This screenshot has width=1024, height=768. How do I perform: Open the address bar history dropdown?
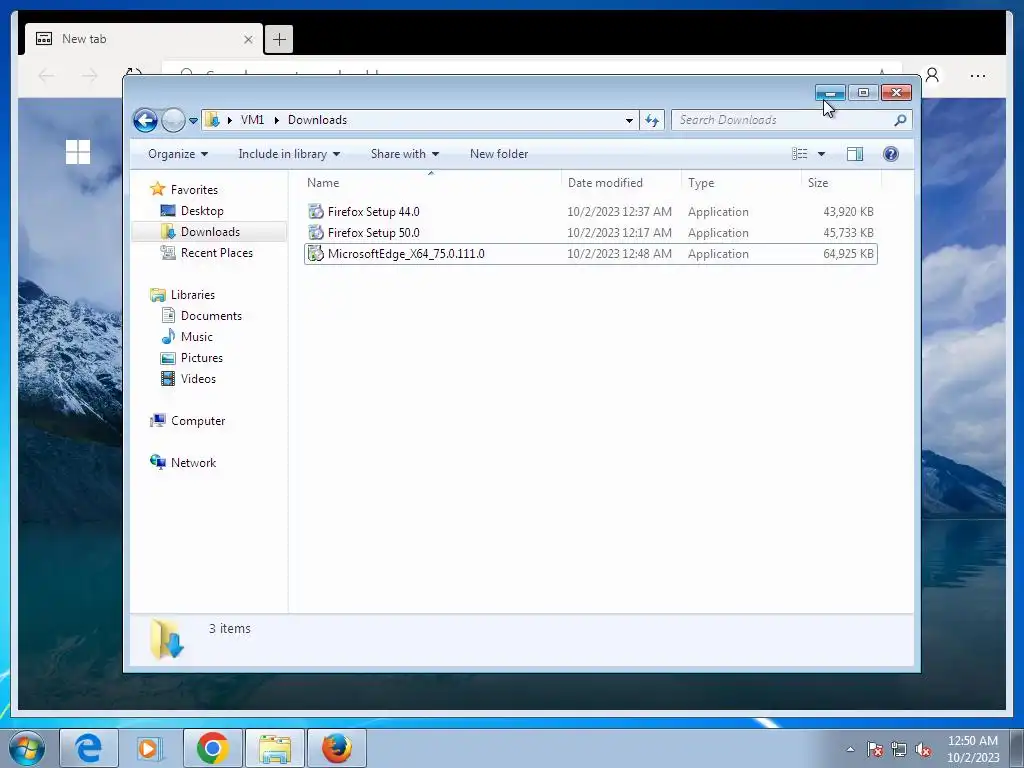click(x=629, y=120)
